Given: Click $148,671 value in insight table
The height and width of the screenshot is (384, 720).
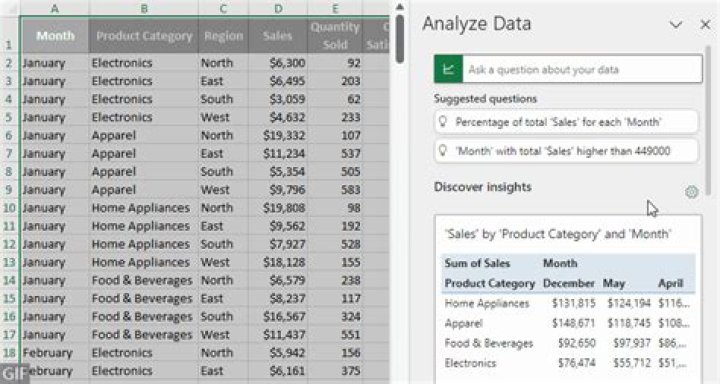Looking at the screenshot, I should (x=574, y=323).
